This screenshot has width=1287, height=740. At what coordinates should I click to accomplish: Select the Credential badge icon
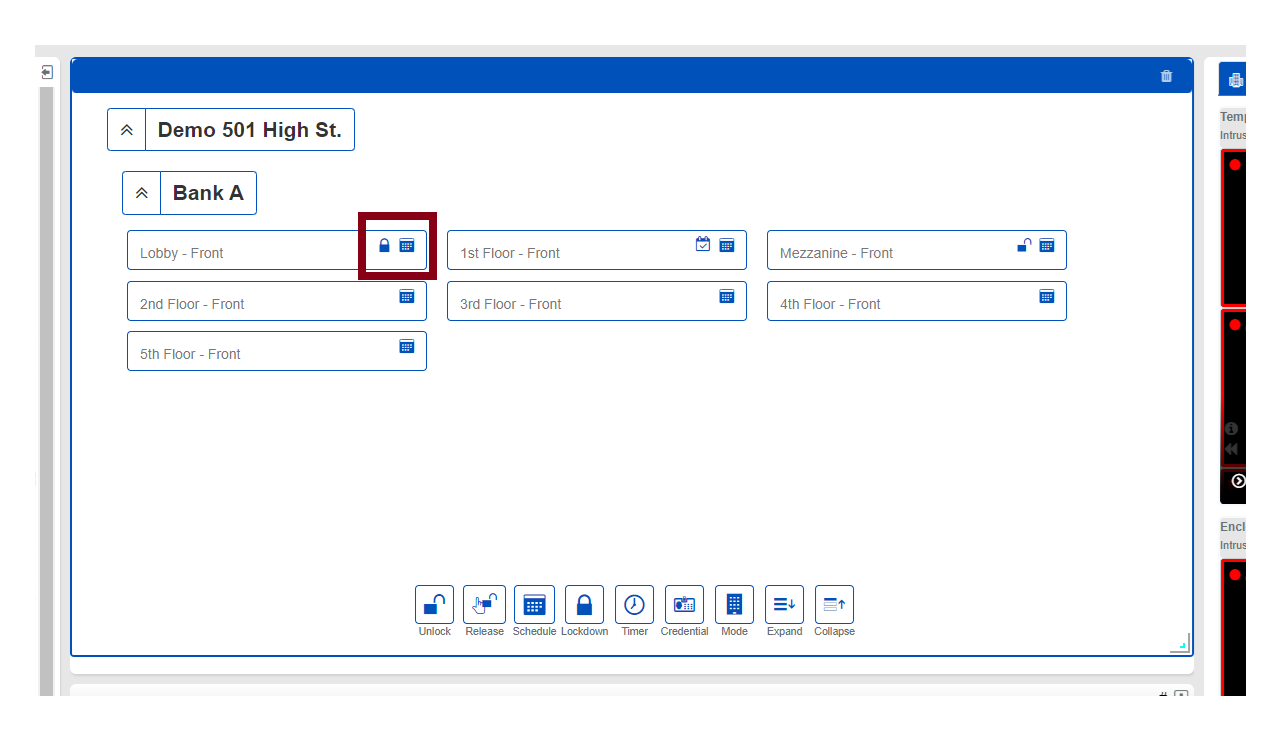[684, 605]
